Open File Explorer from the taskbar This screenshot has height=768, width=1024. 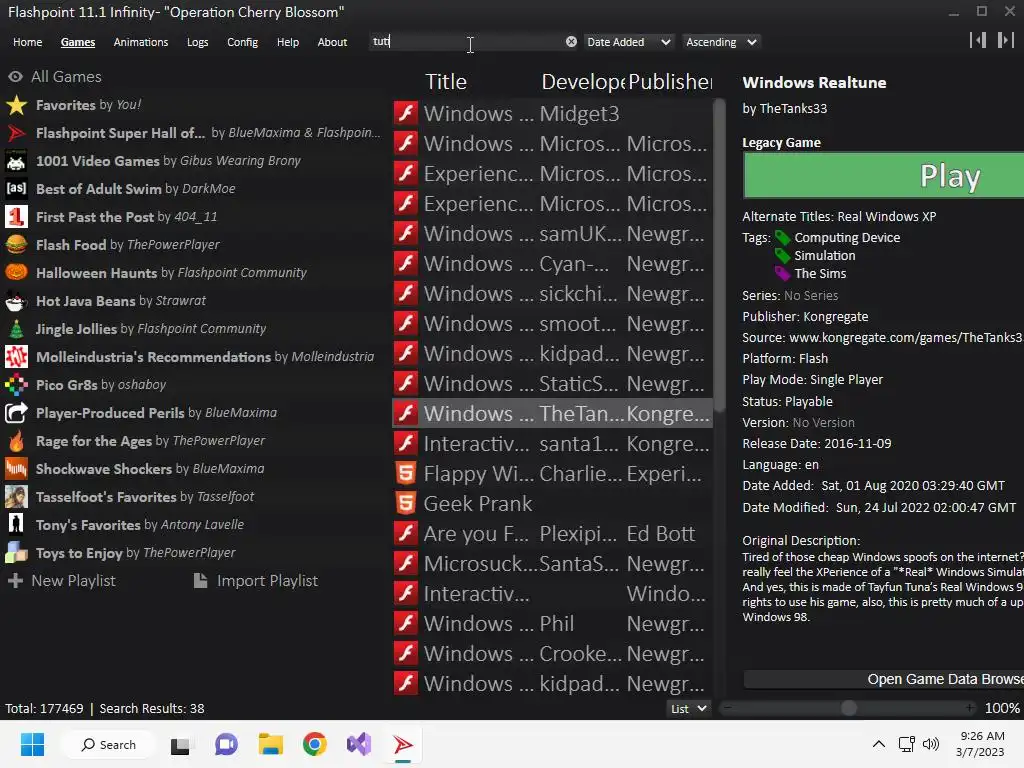point(270,744)
